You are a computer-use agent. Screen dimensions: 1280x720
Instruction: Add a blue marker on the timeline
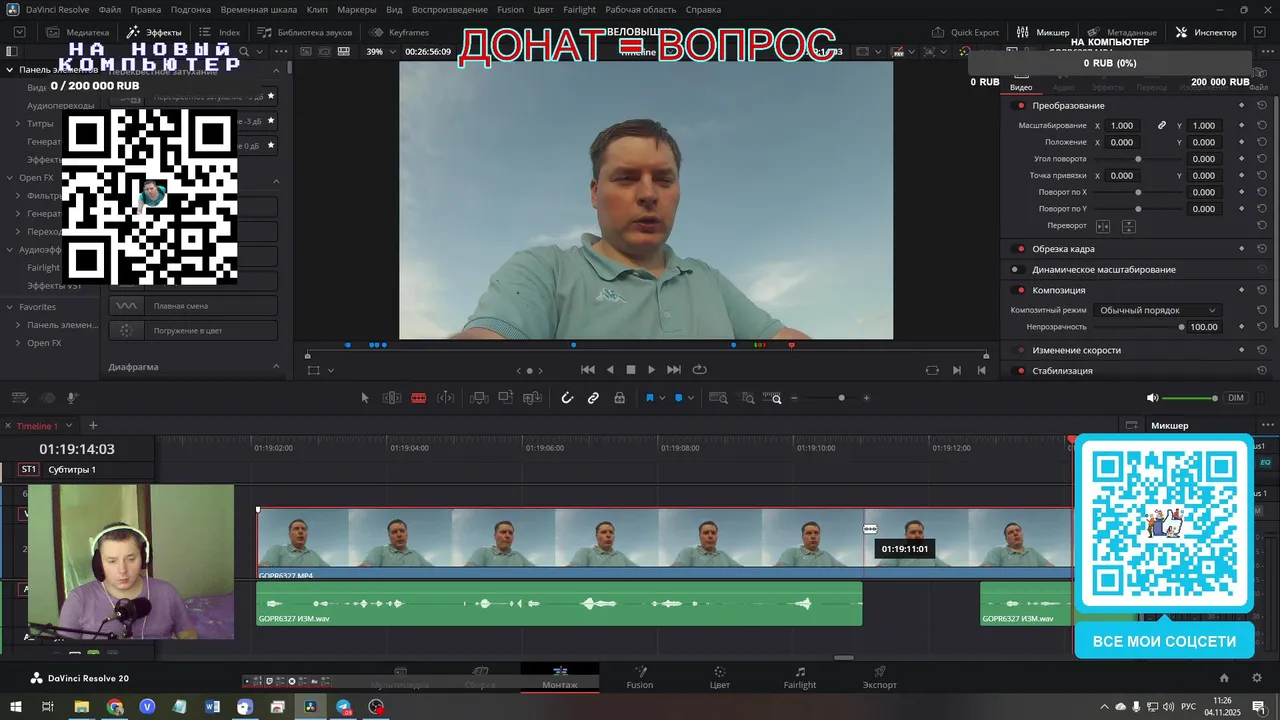(x=679, y=398)
